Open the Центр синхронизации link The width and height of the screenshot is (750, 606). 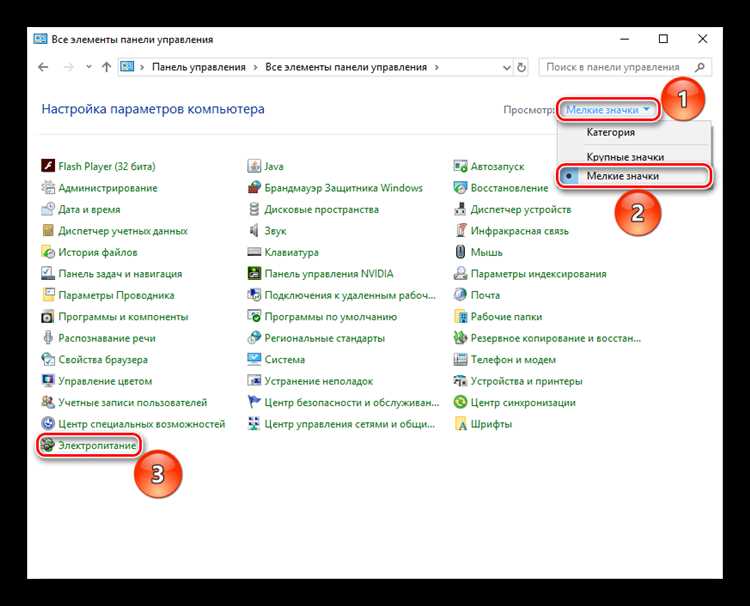(523, 403)
